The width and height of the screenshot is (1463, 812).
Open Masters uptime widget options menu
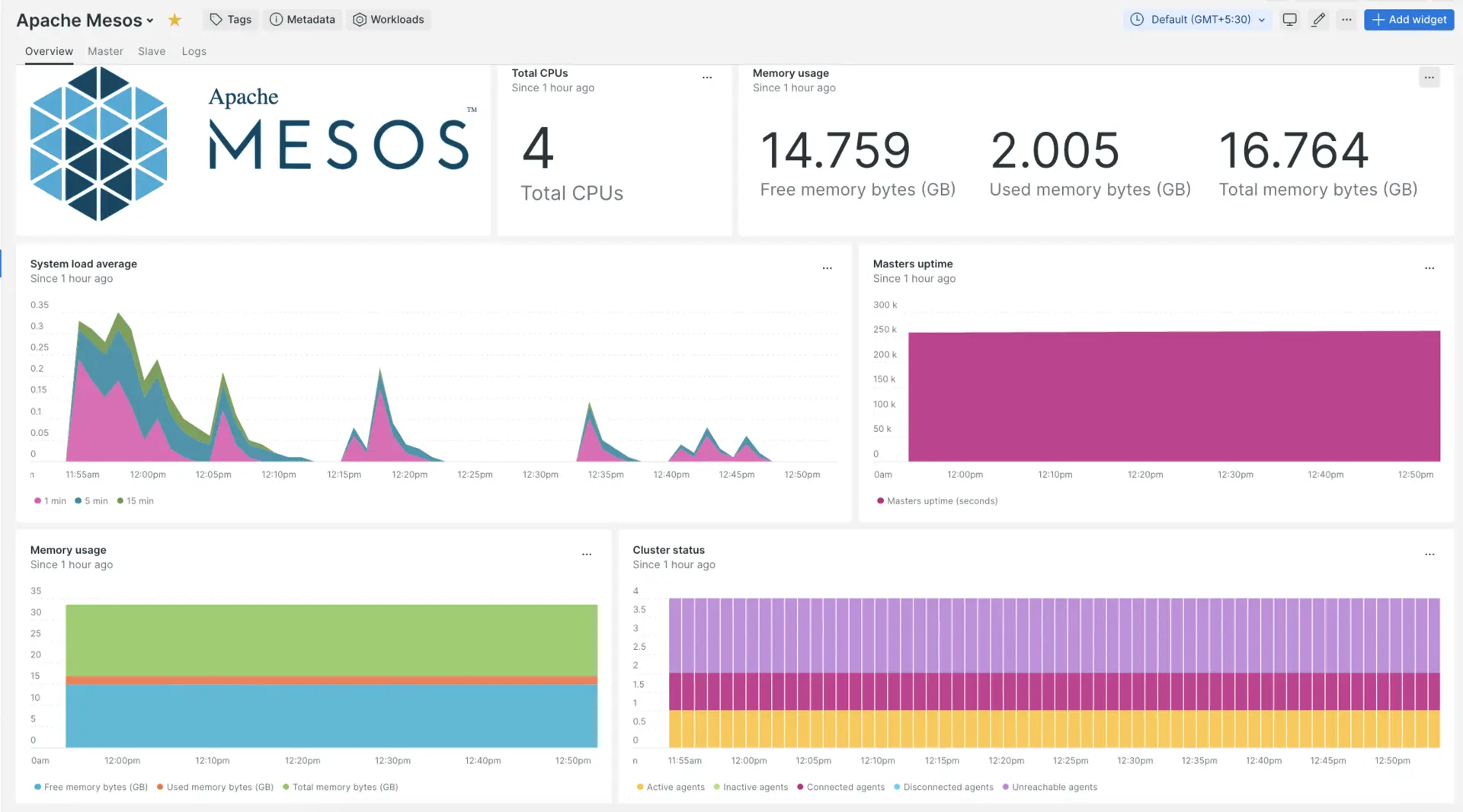click(x=1429, y=268)
